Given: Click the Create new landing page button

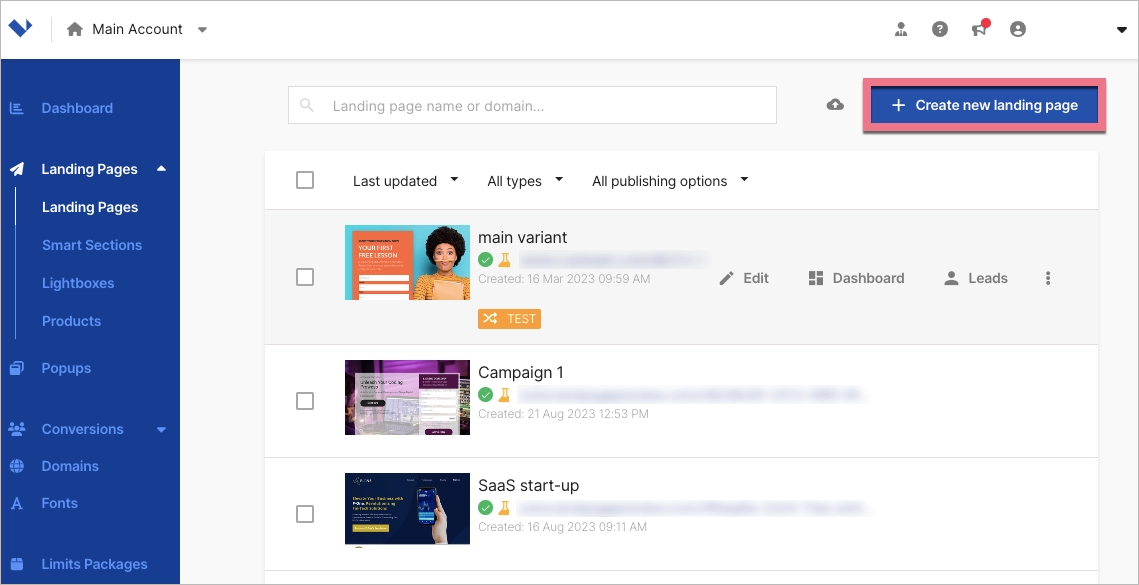Looking at the screenshot, I should 984,104.
